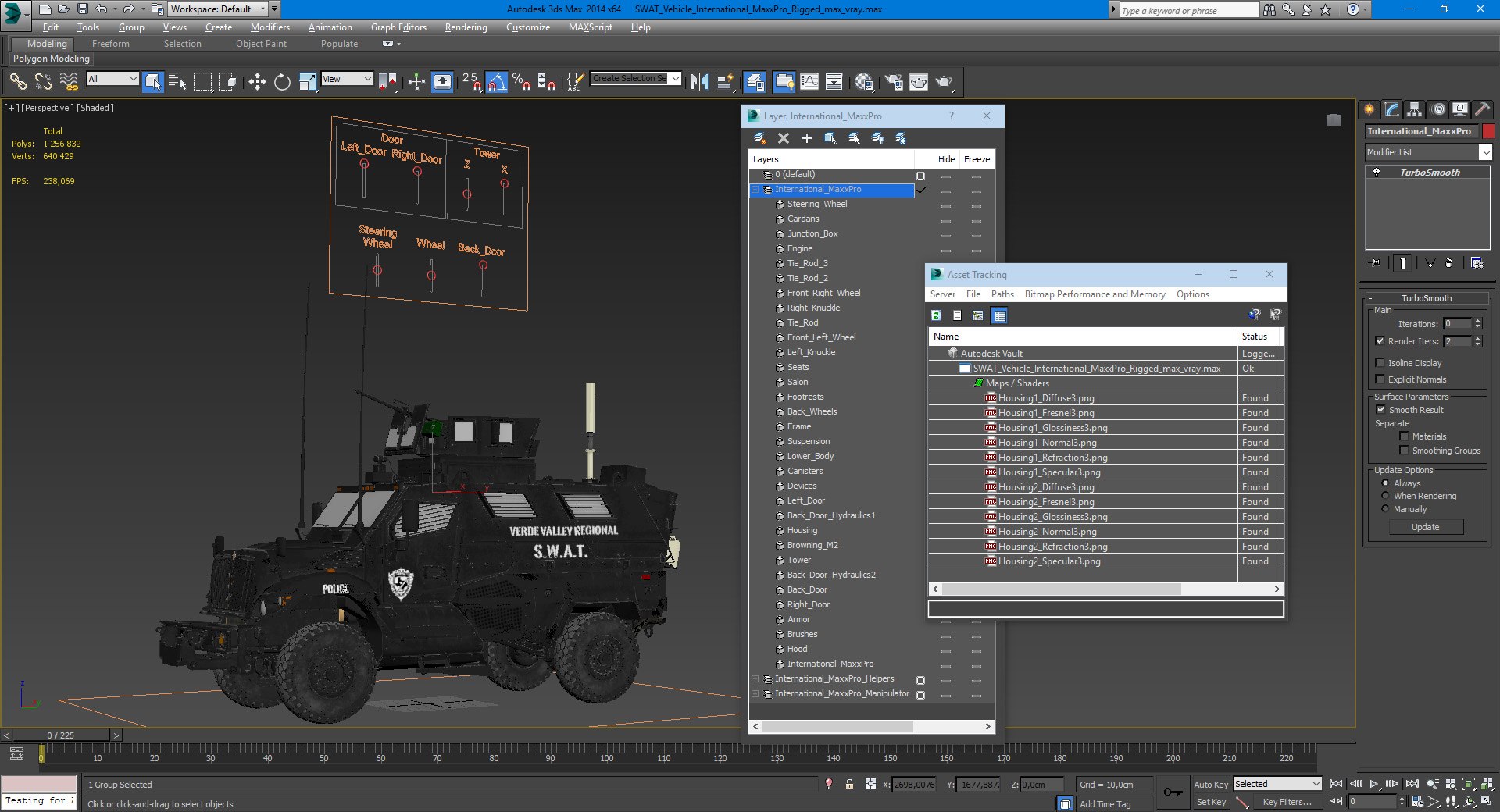Select When Rendering update option
The image size is (1500, 812).
click(x=1385, y=496)
